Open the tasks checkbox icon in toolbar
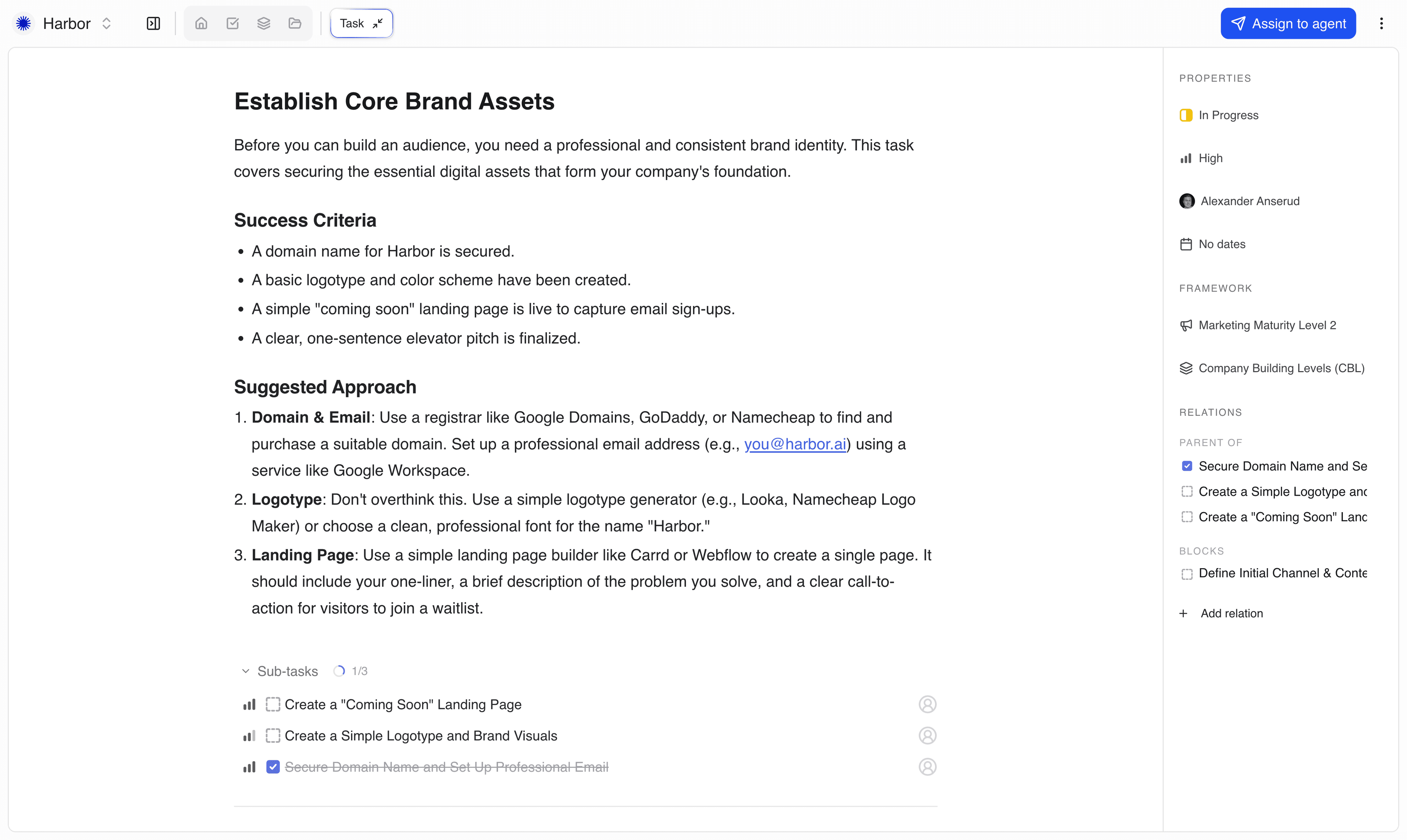This screenshot has width=1407, height=840. pyautogui.click(x=232, y=23)
